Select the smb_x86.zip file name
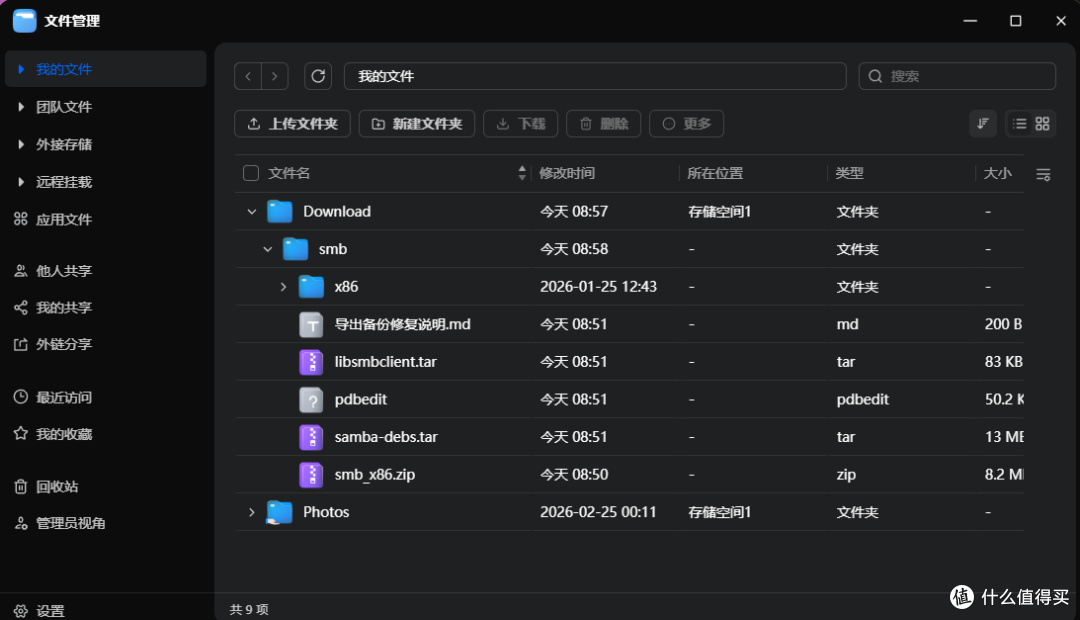 [x=375, y=475]
